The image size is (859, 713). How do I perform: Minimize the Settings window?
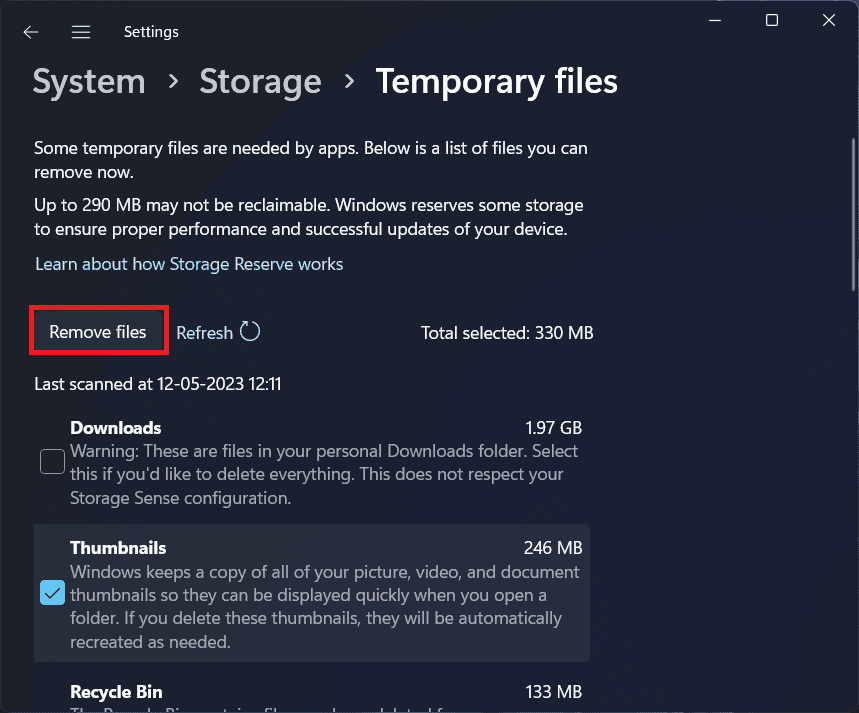pyautogui.click(x=717, y=20)
